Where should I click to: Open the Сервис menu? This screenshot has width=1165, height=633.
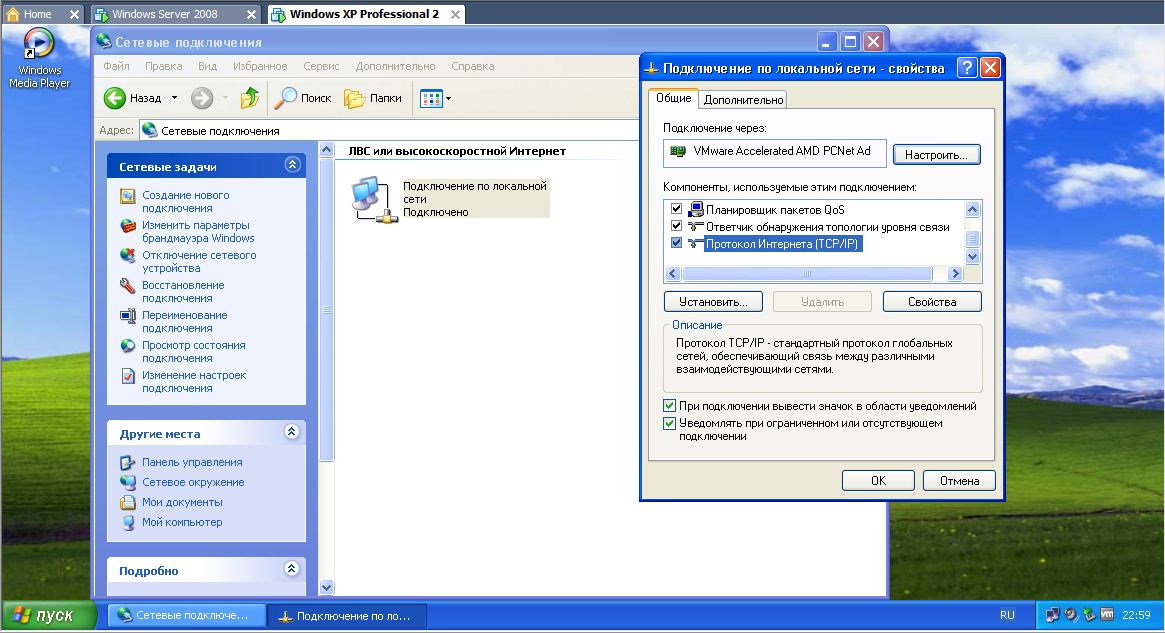click(x=321, y=66)
